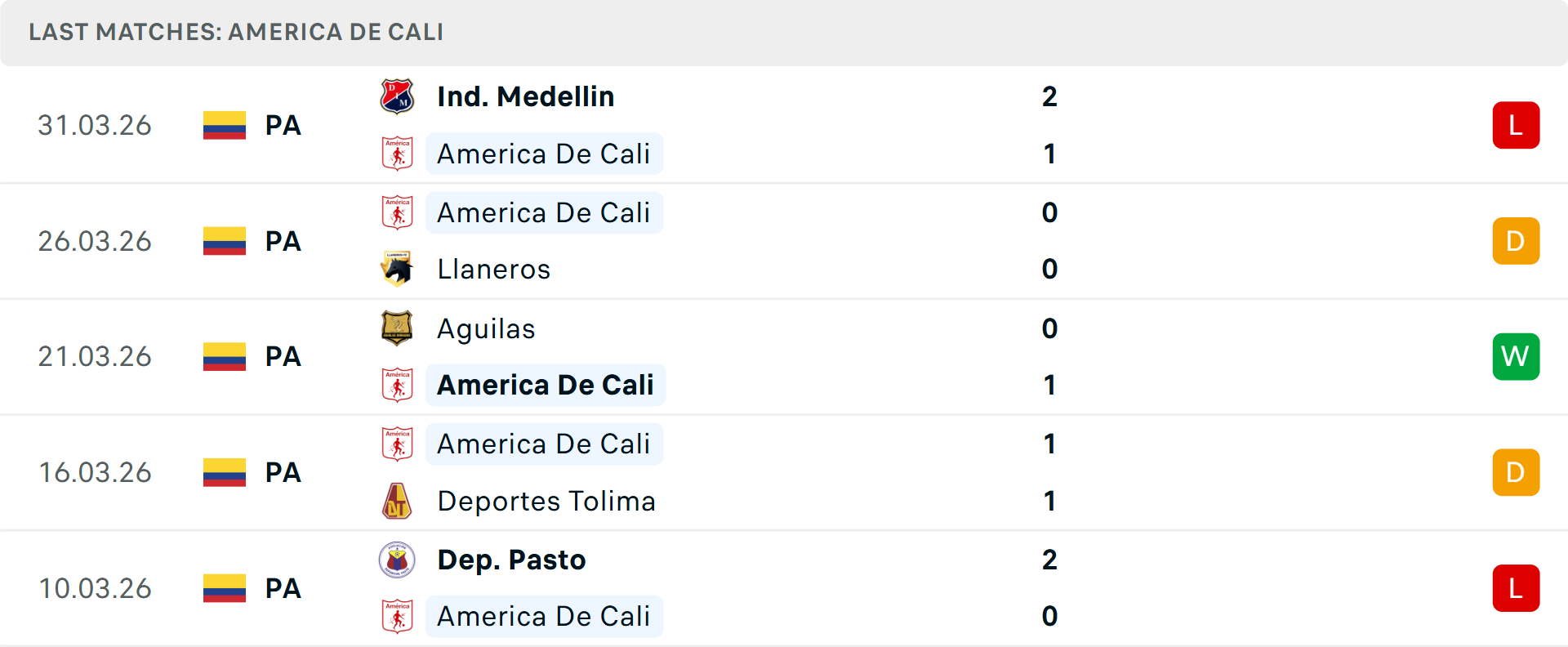The height and width of the screenshot is (647, 1568).
Task: Click the Colombia flag on the 21.03.26 row
Action: point(224,356)
